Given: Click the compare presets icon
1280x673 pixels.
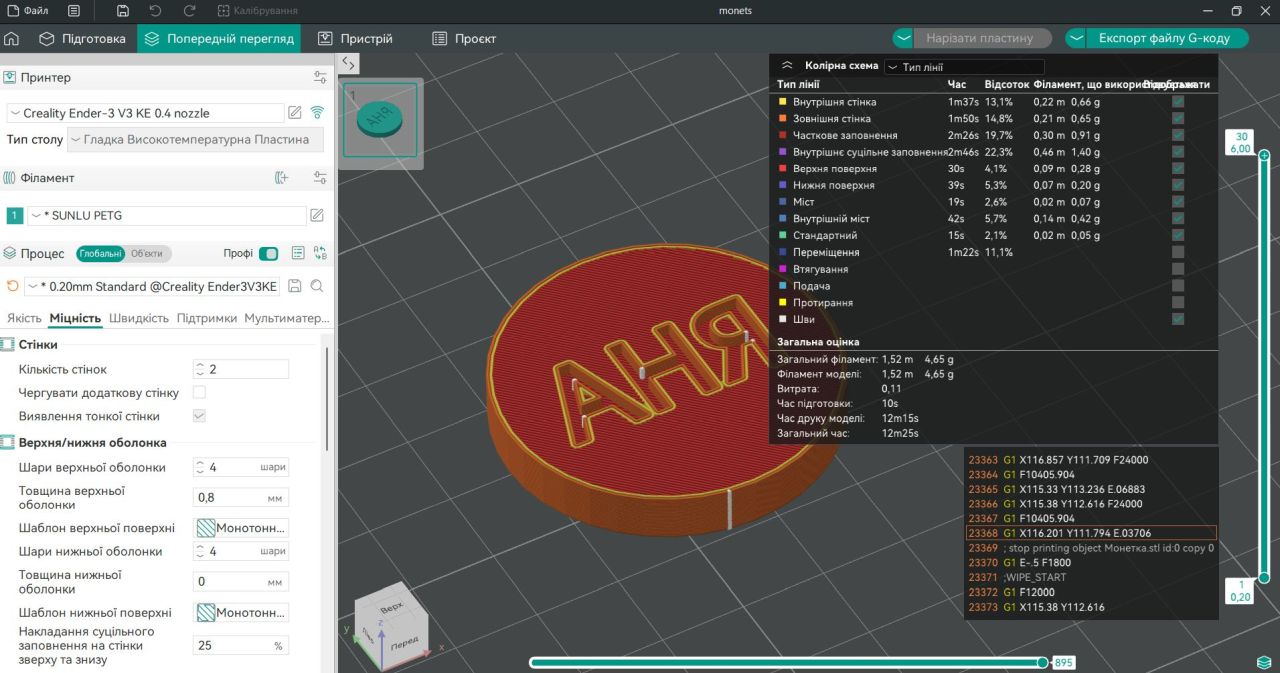Looking at the screenshot, I should [x=320, y=254].
